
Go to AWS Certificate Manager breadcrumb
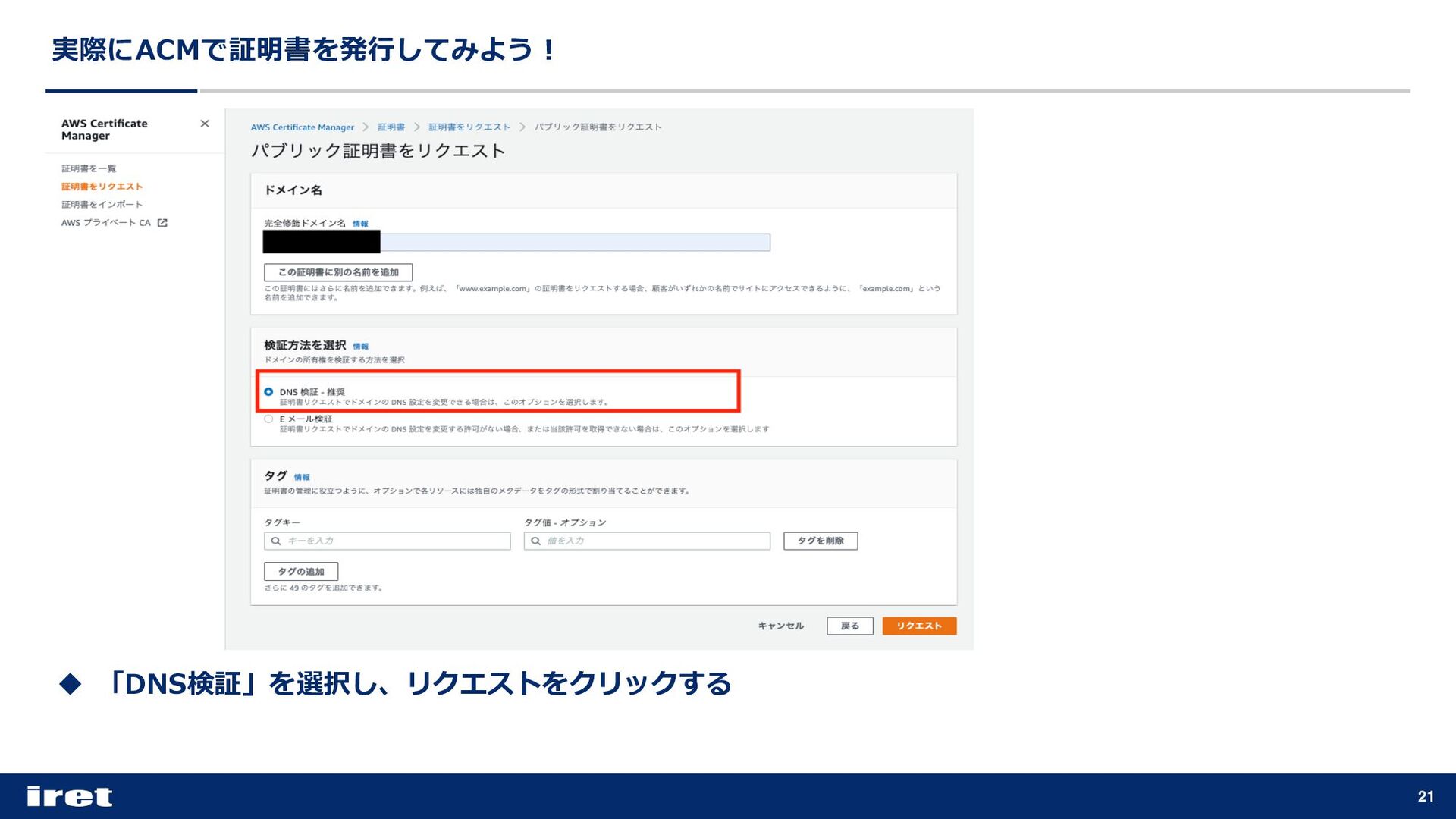click(303, 127)
